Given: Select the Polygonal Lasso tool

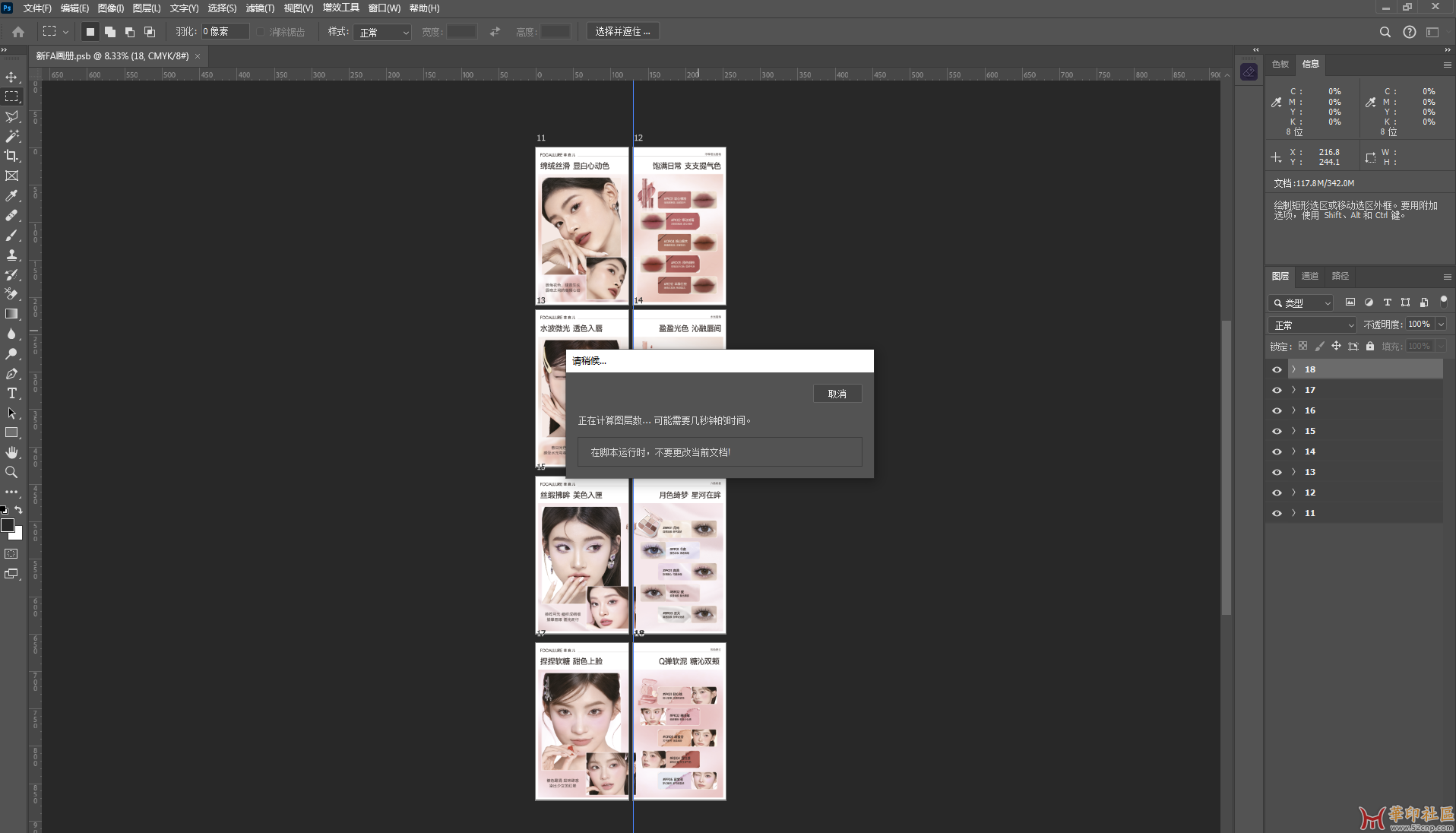Looking at the screenshot, I should (x=11, y=116).
